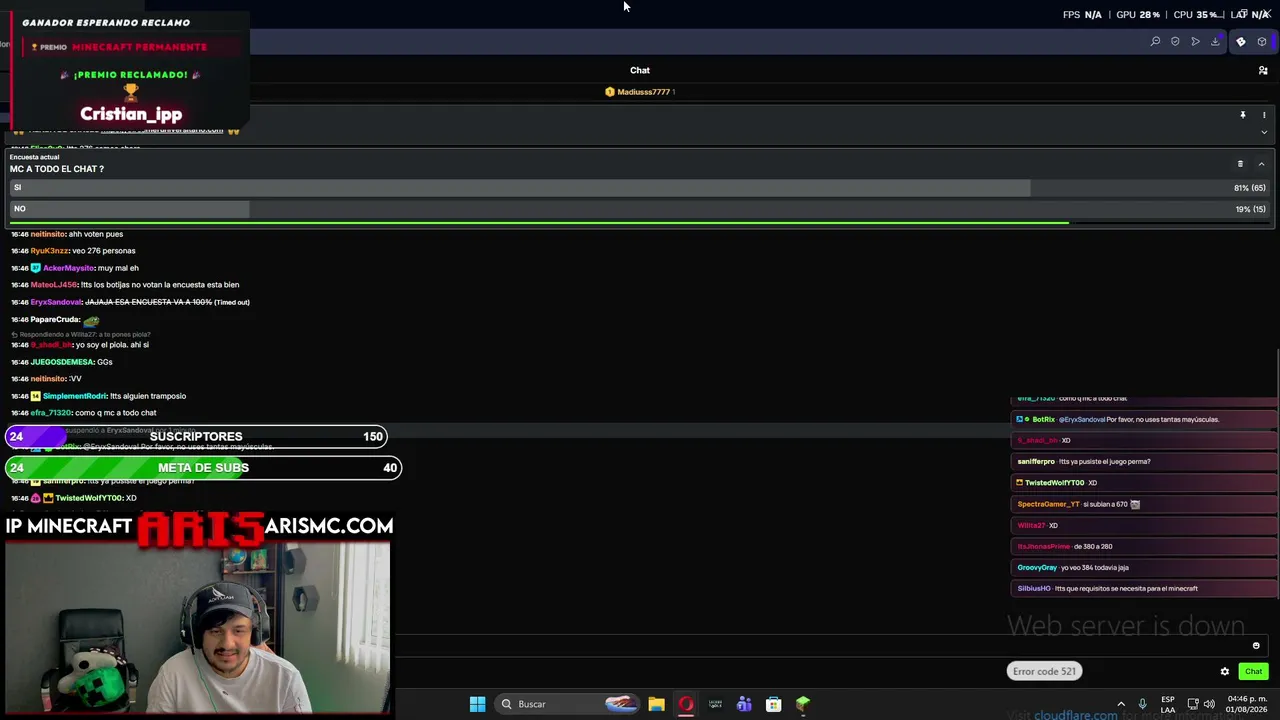Open Opera browser from taskbar
Viewport: 1280px width, 720px height.
point(686,704)
